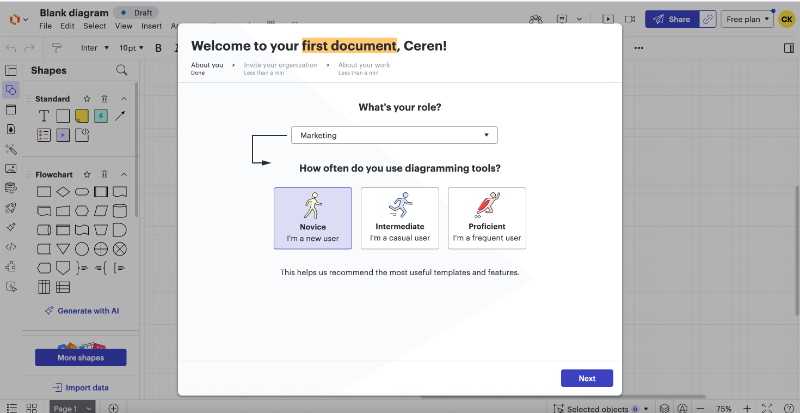The height and width of the screenshot is (413, 800).
Task: Open the Page 1 tab dropdown
Action: (71, 408)
